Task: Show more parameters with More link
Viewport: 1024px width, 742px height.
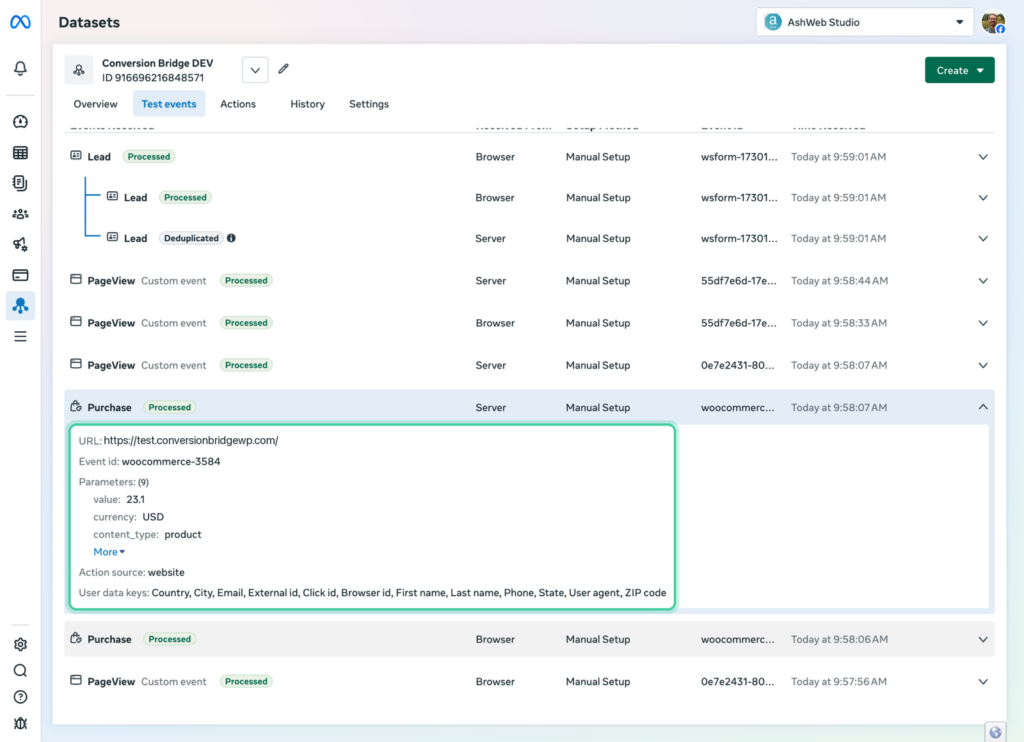Action: [108, 552]
